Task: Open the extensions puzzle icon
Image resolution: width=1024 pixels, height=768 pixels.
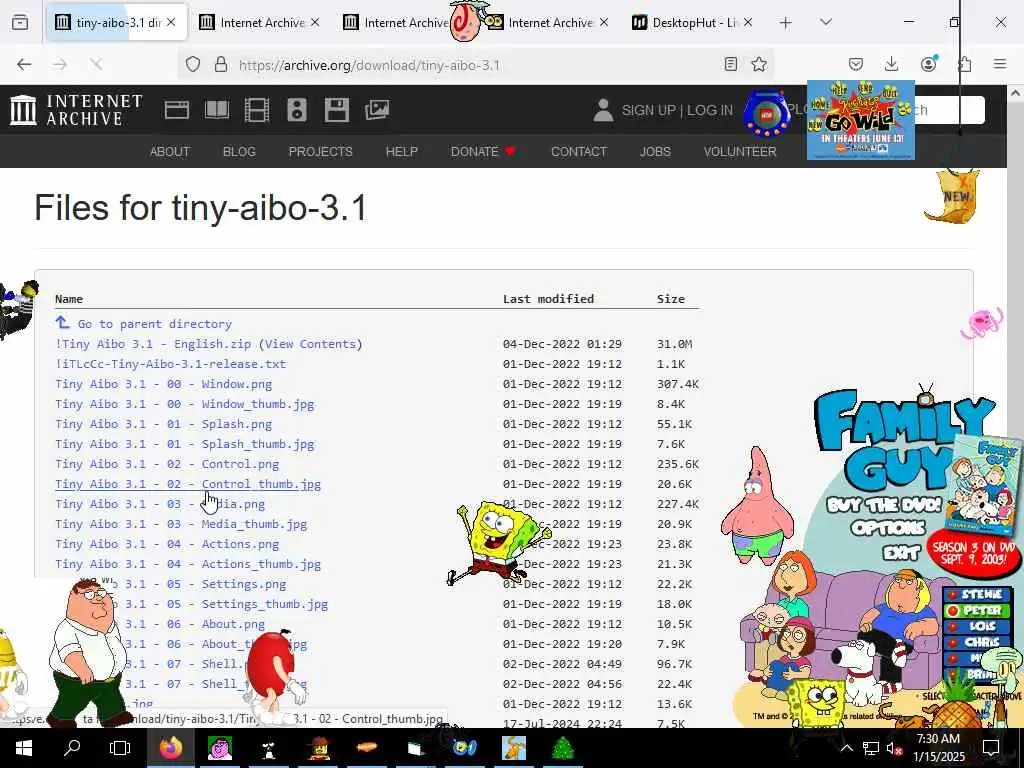Action: coord(965,64)
